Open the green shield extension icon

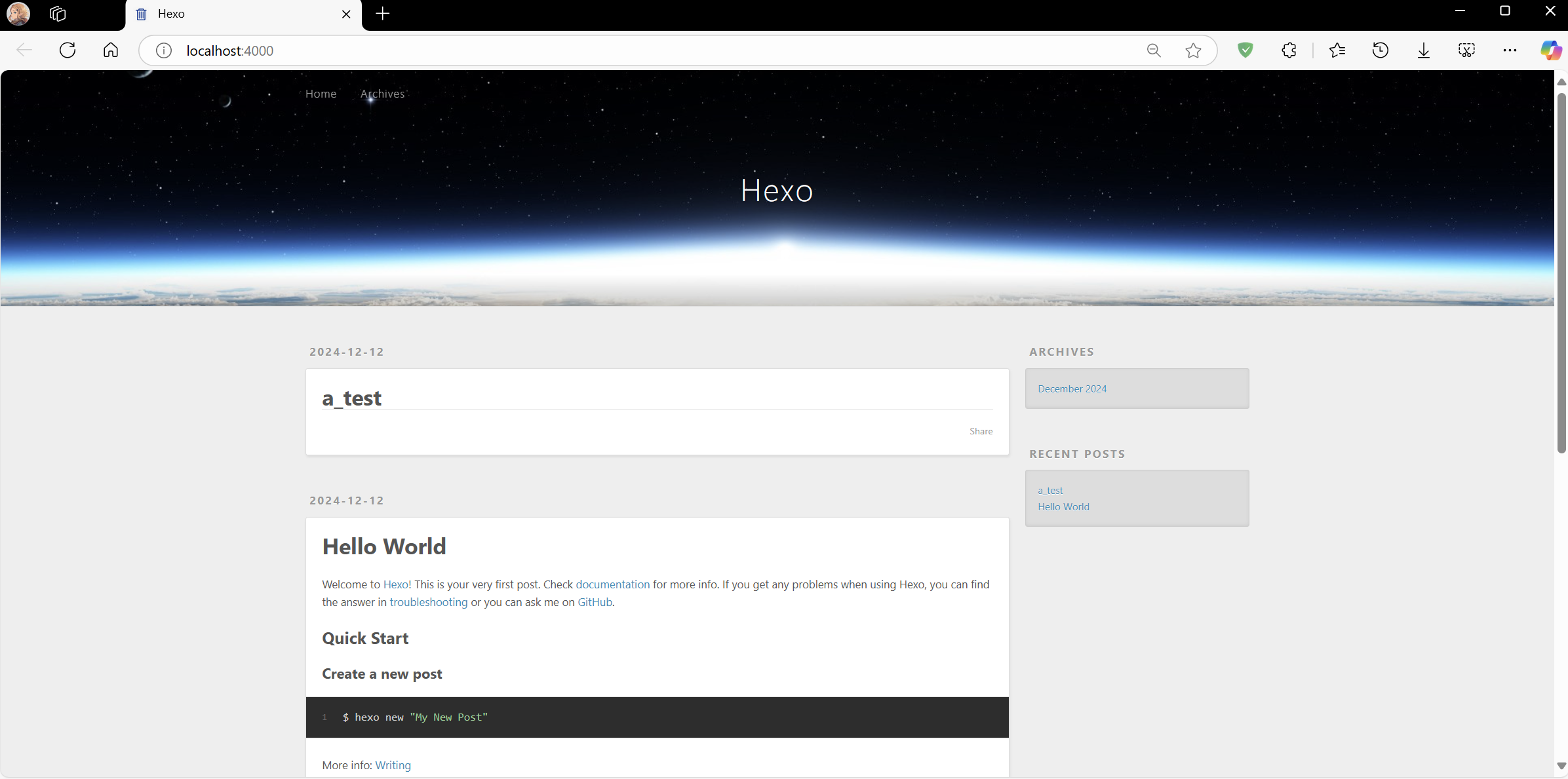tap(1245, 50)
